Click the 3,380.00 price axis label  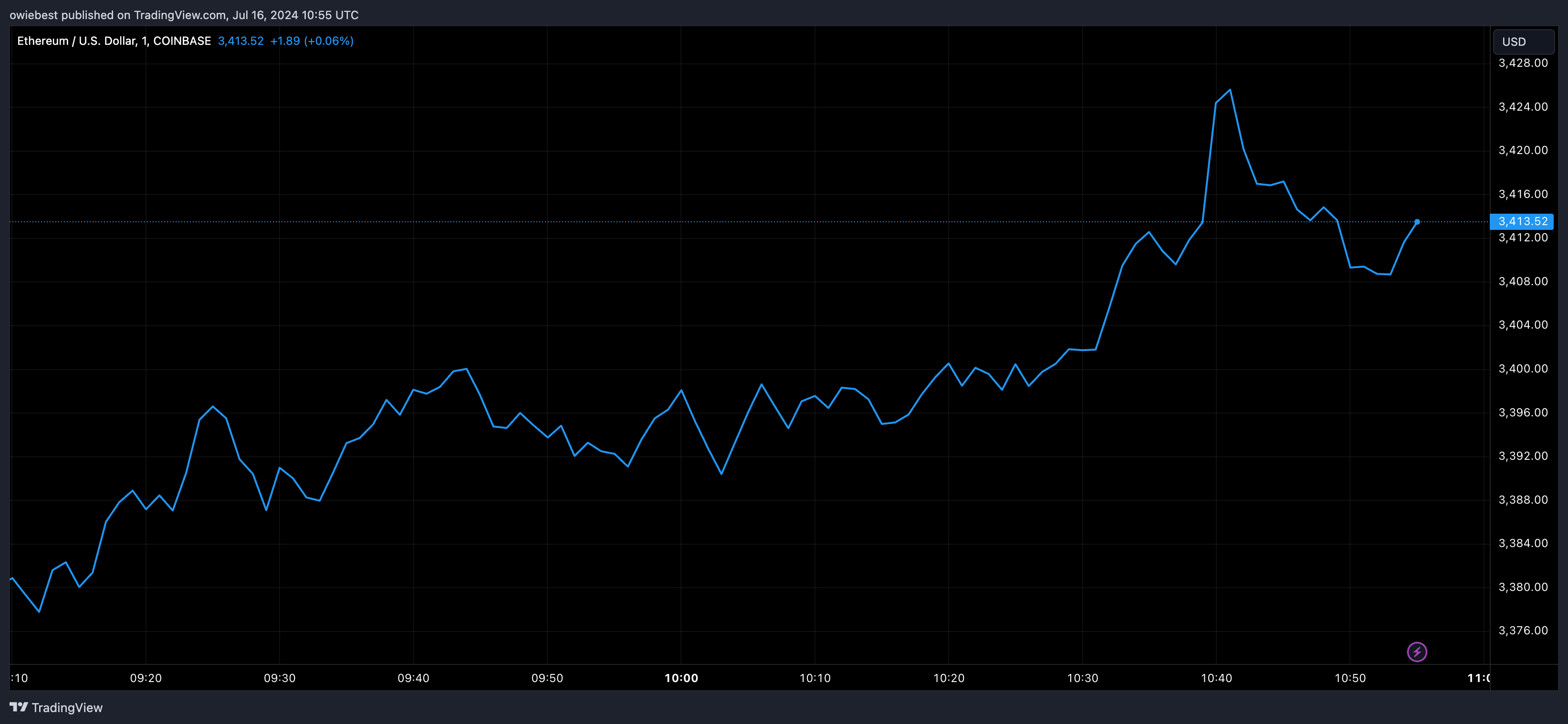(x=1523, y=587)
